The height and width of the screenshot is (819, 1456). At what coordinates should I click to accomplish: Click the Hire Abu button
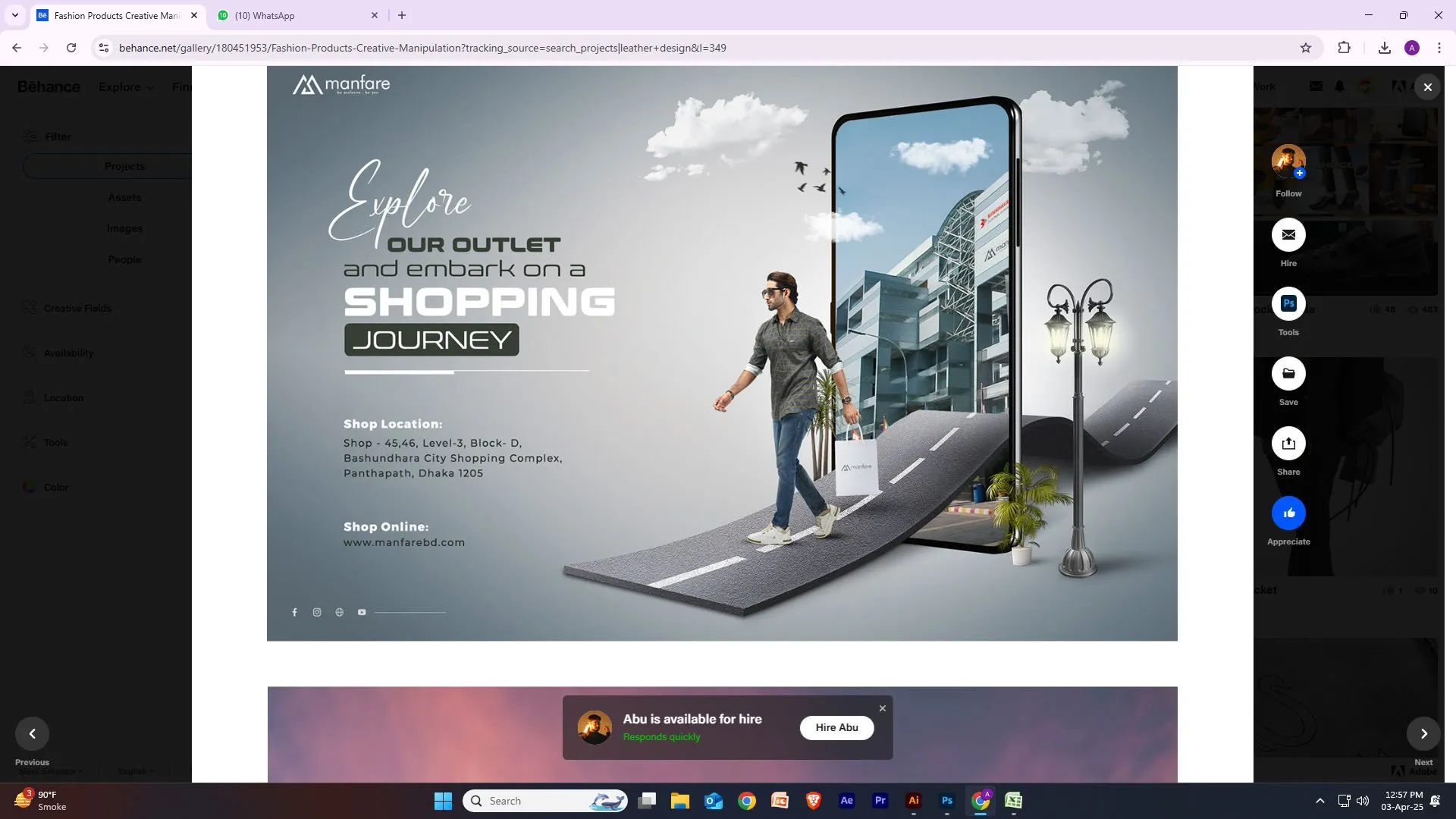tap(837, 727)
